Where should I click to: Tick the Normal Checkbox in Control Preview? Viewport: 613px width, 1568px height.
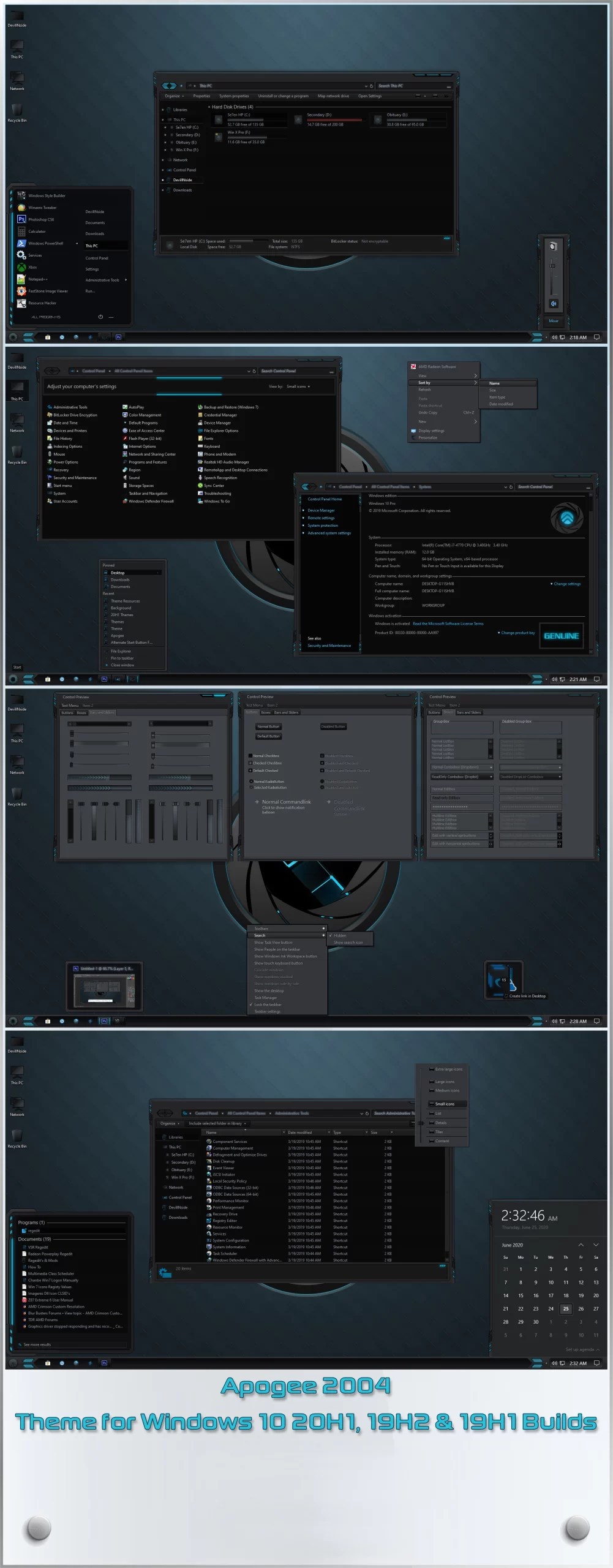pyautogui.click(x=264, y=756)
